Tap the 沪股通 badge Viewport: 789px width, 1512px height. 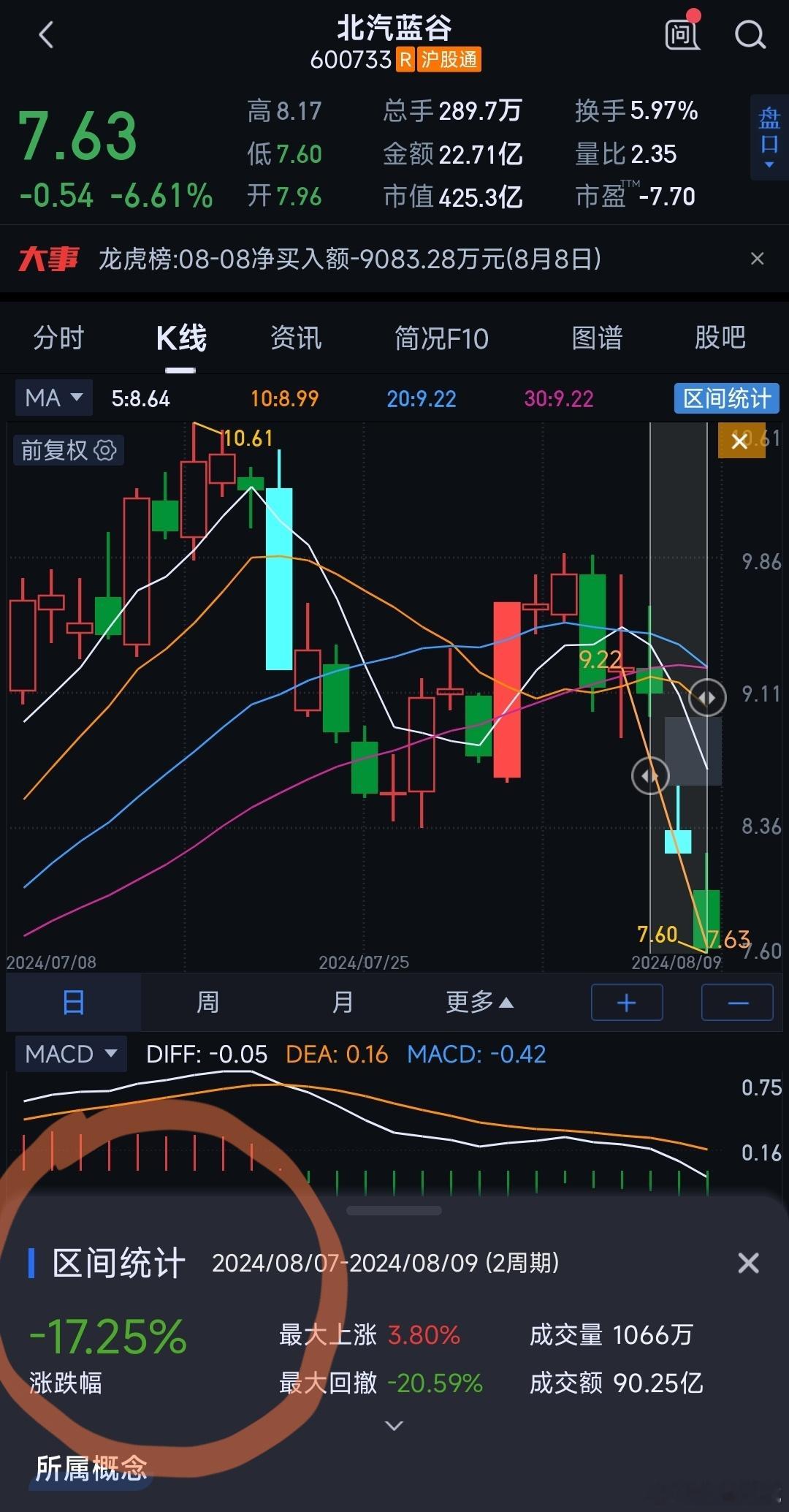[x=449, y=59]
